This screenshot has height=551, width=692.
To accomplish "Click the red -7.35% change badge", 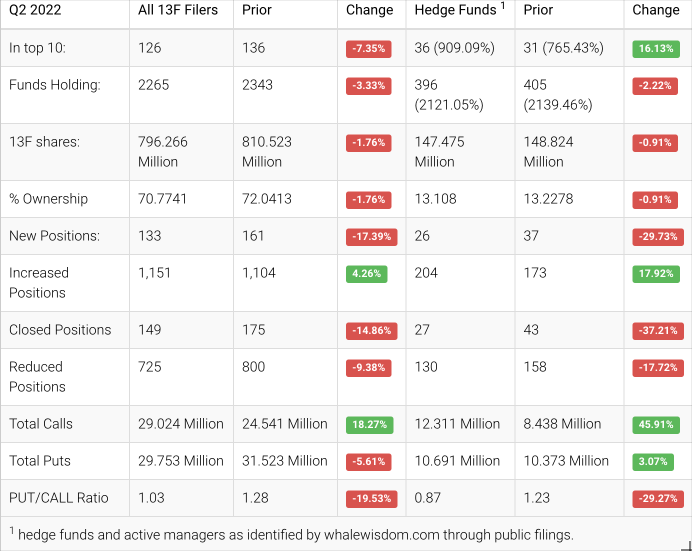I will coord(370,48).
